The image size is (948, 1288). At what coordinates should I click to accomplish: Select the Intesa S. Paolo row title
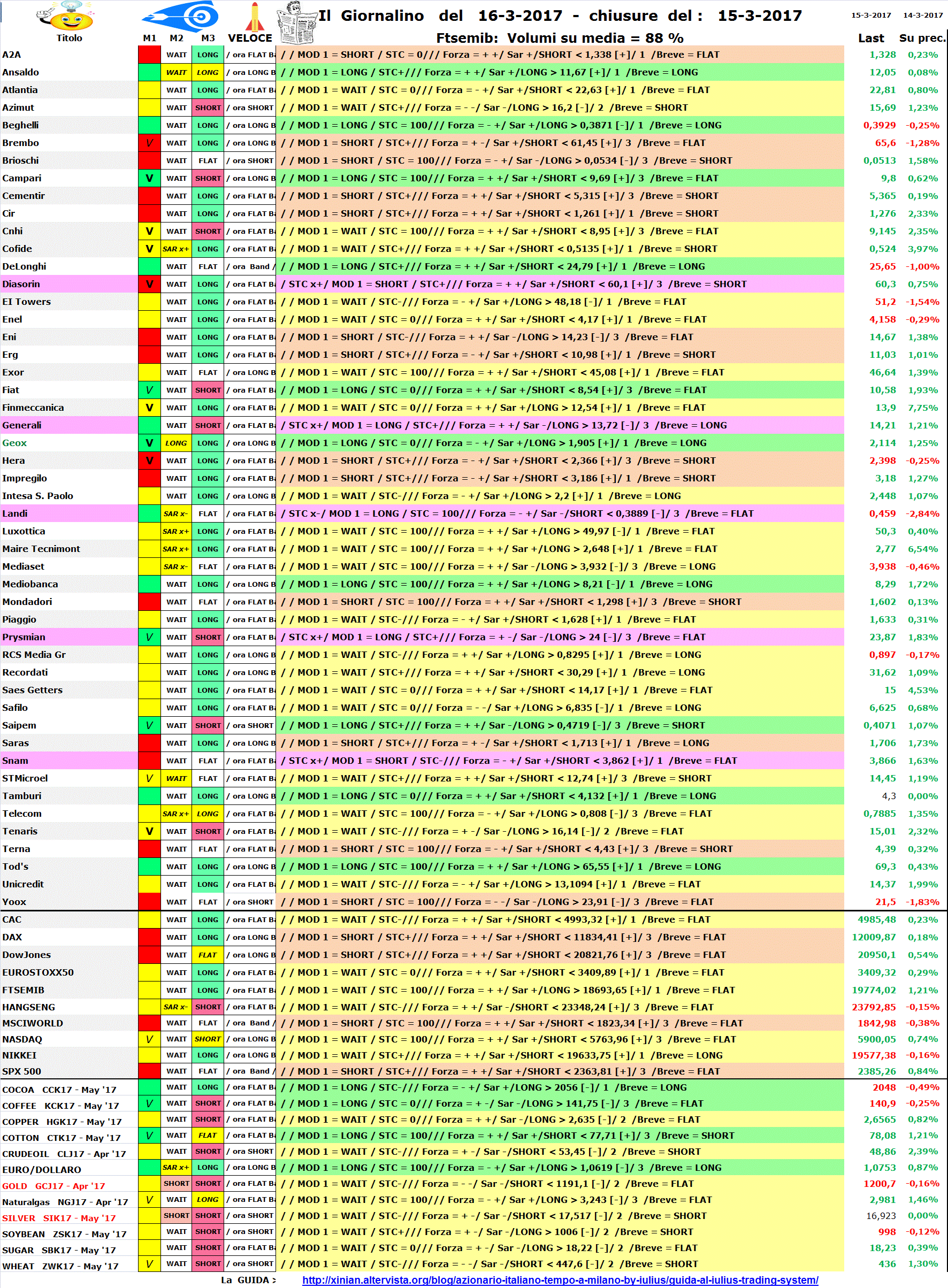(38, 496)
